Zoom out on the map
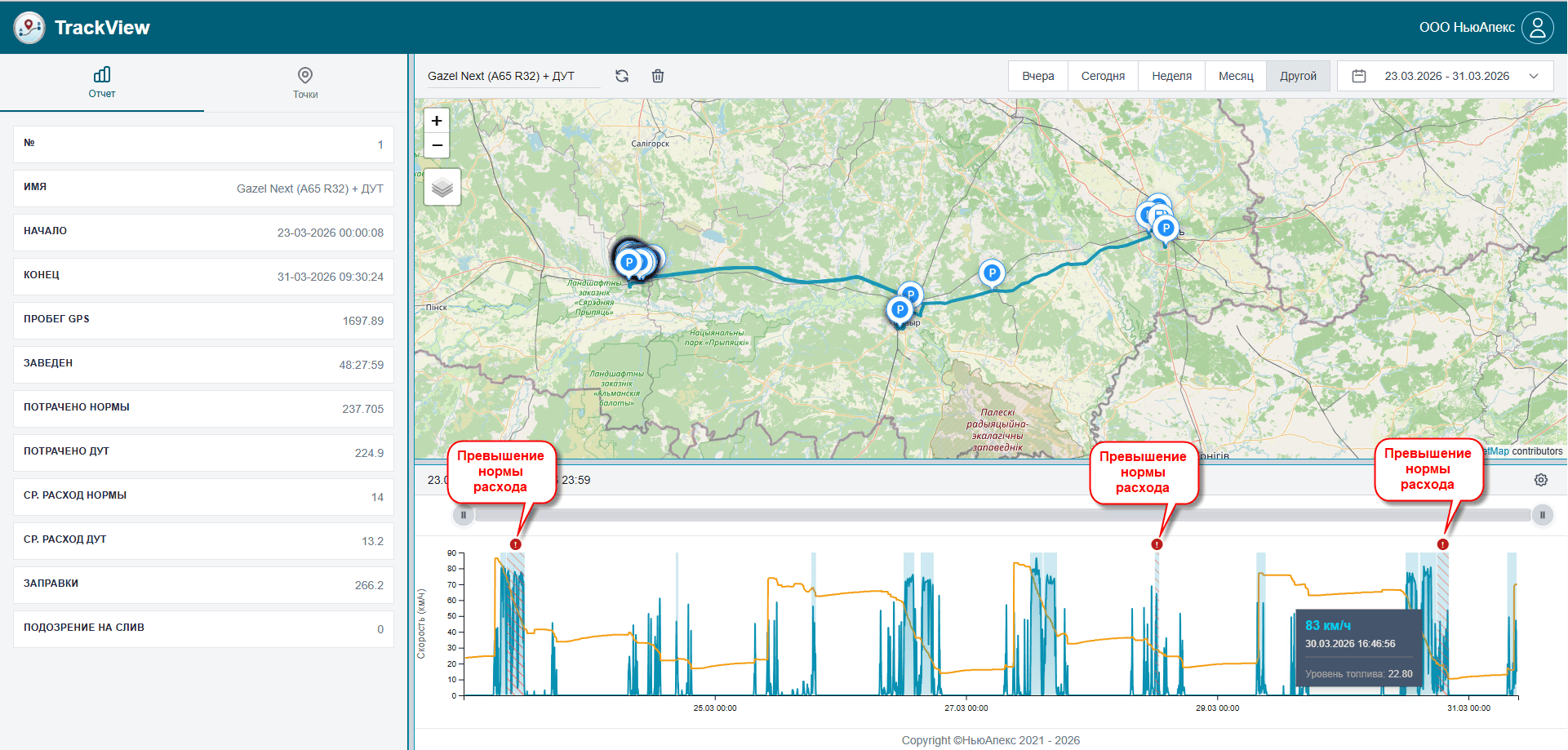This screenshot has height=750, width=1568. coord(437,145)
